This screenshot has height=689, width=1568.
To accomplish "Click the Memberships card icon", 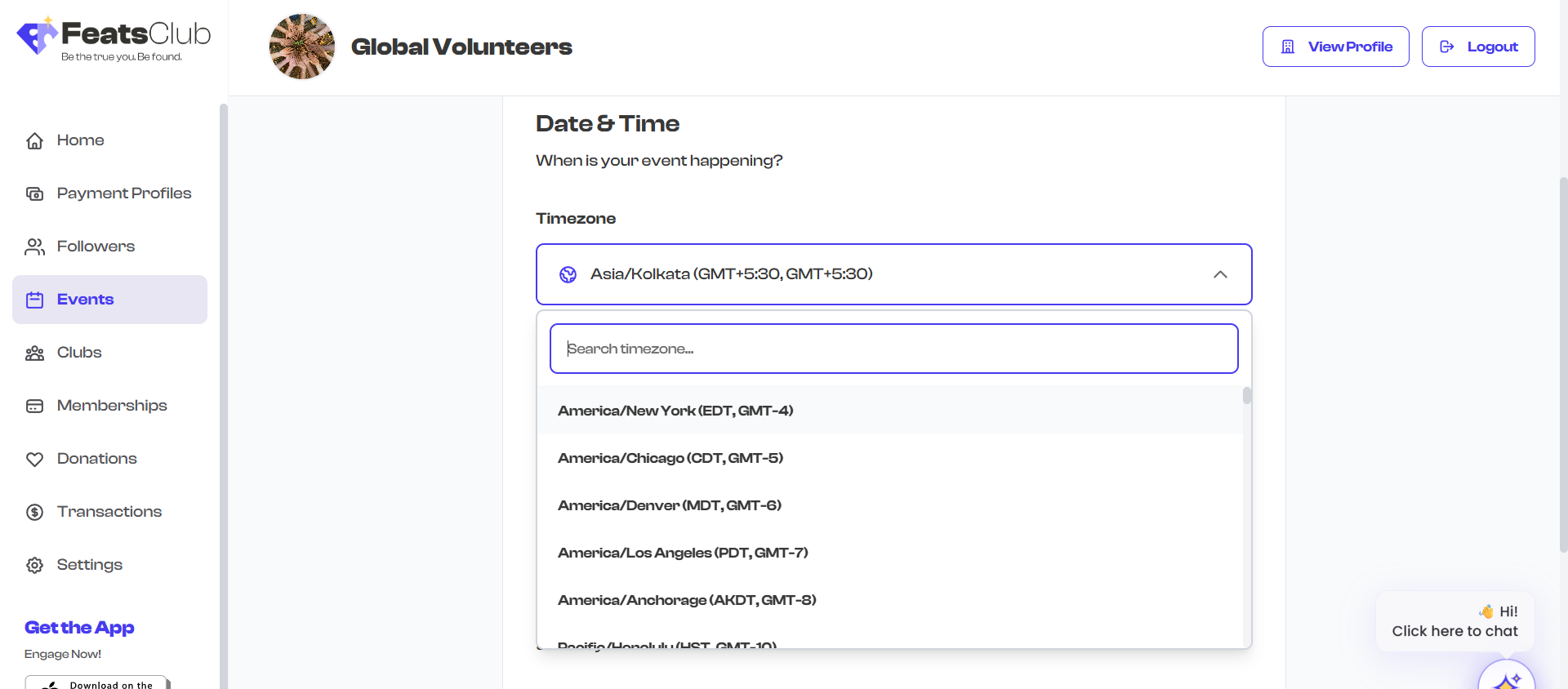I will pos(34,406).
